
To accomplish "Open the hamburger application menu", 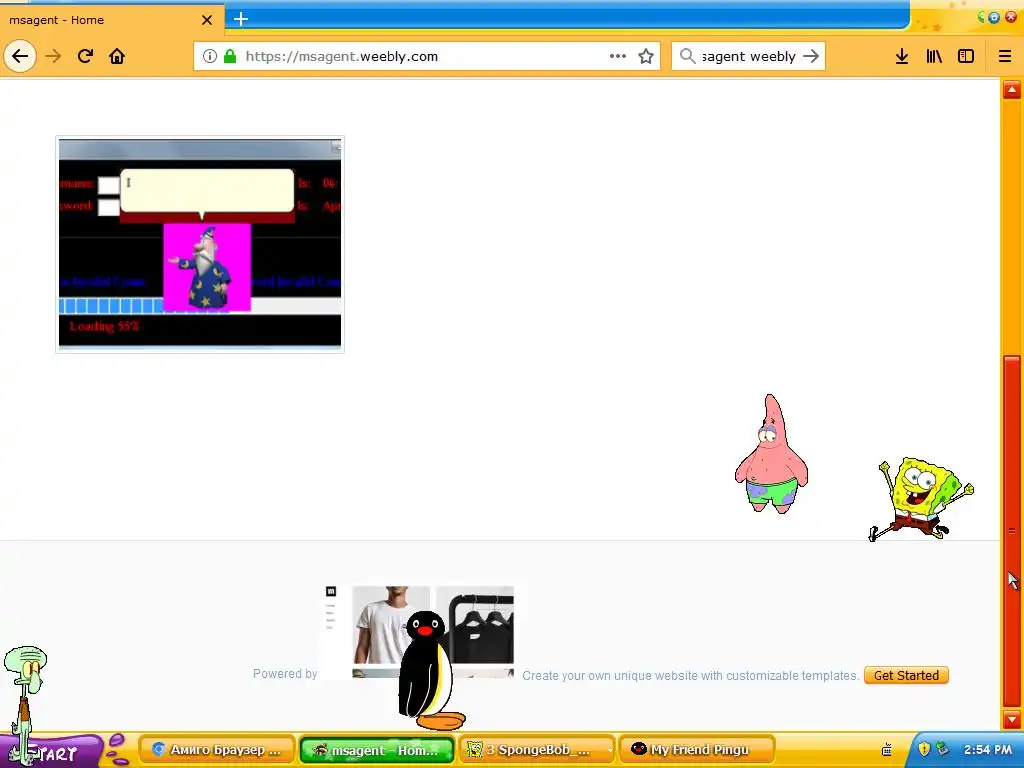I will tap(1005, 56).
